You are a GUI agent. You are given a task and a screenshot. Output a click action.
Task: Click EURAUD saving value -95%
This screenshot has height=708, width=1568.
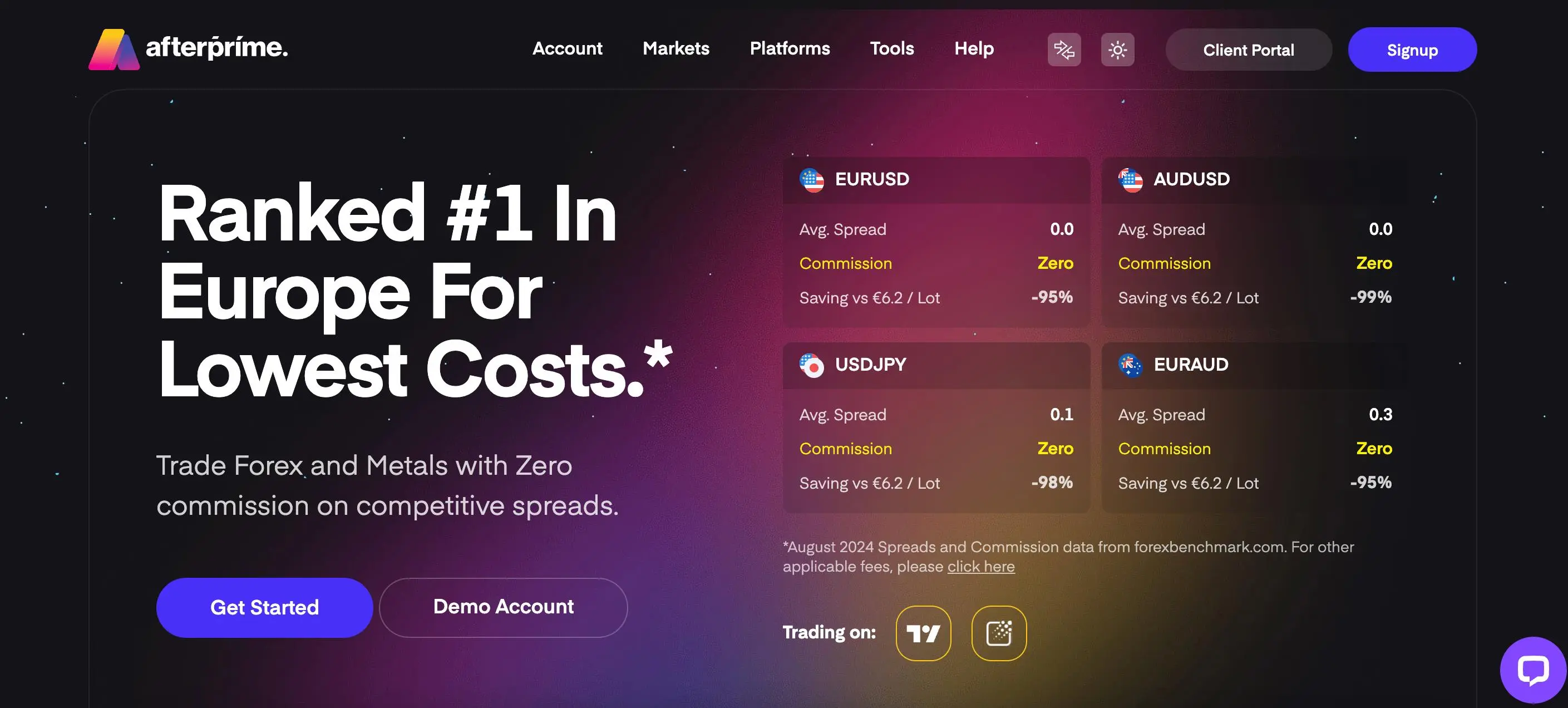(1371, 483)
